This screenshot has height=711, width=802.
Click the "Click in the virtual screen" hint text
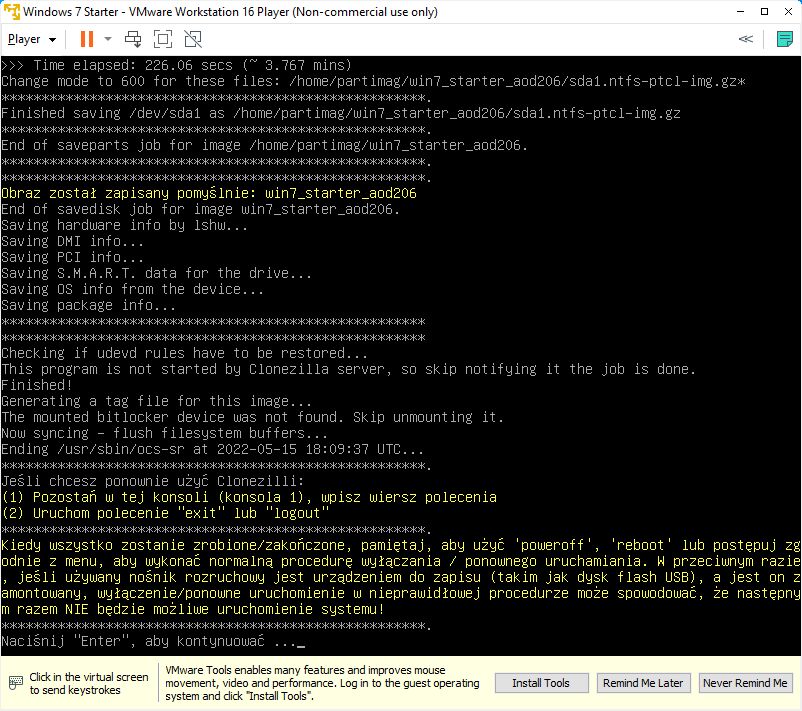click(x=88, y=683)
